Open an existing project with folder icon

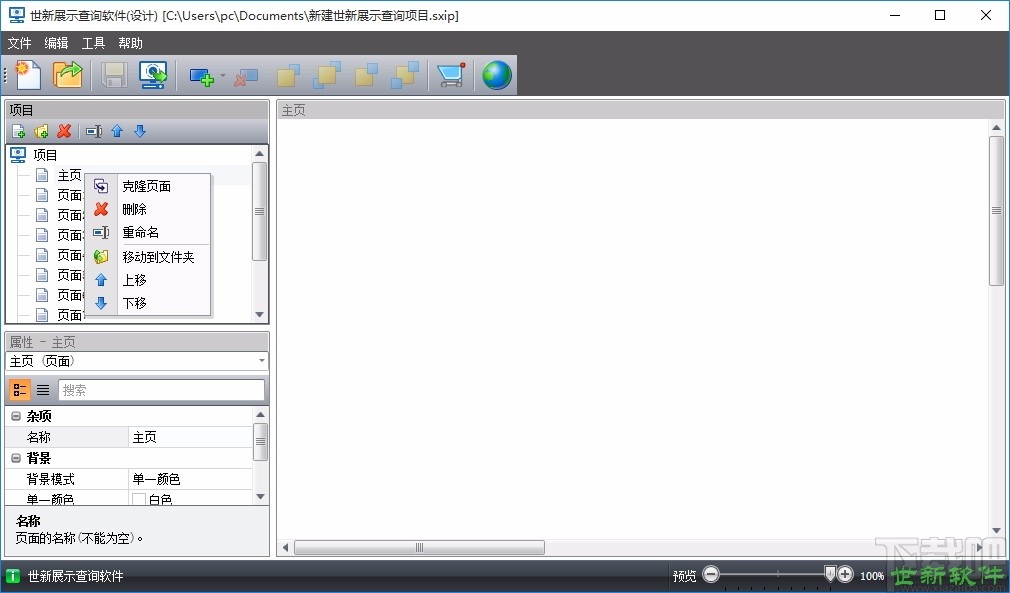(x=68, y=75)
